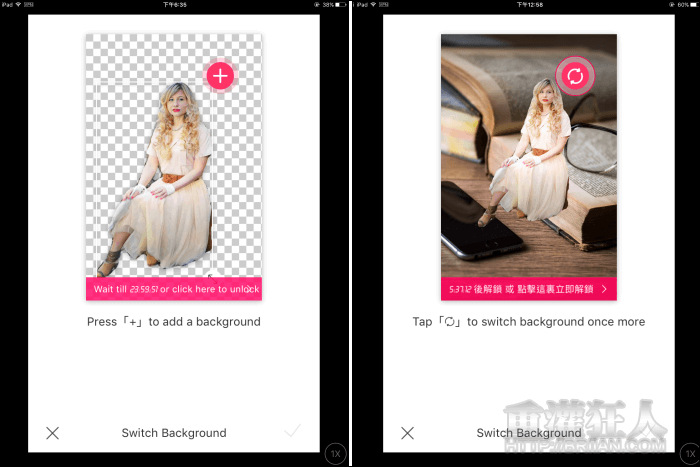The height and width of the screenshot is (467, 700).
Task: Tap the X icon on the right screen
Action: pos(407,433)
